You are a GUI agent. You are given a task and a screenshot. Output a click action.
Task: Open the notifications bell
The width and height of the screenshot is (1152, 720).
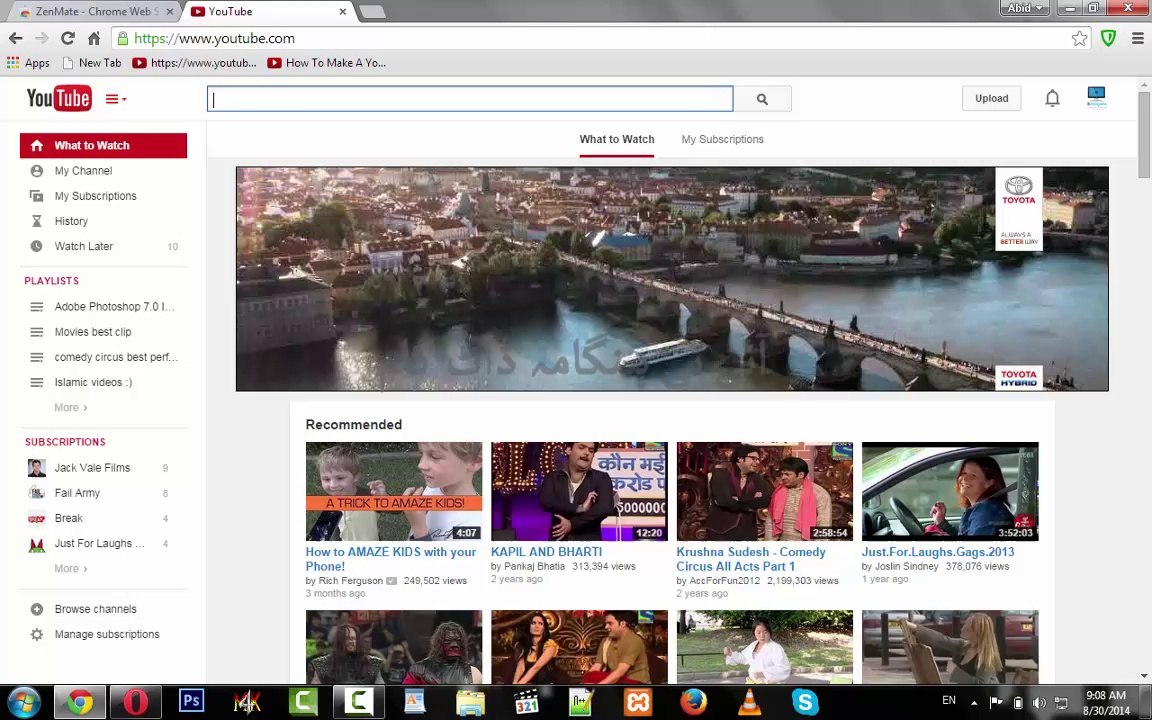[1052, 98]
